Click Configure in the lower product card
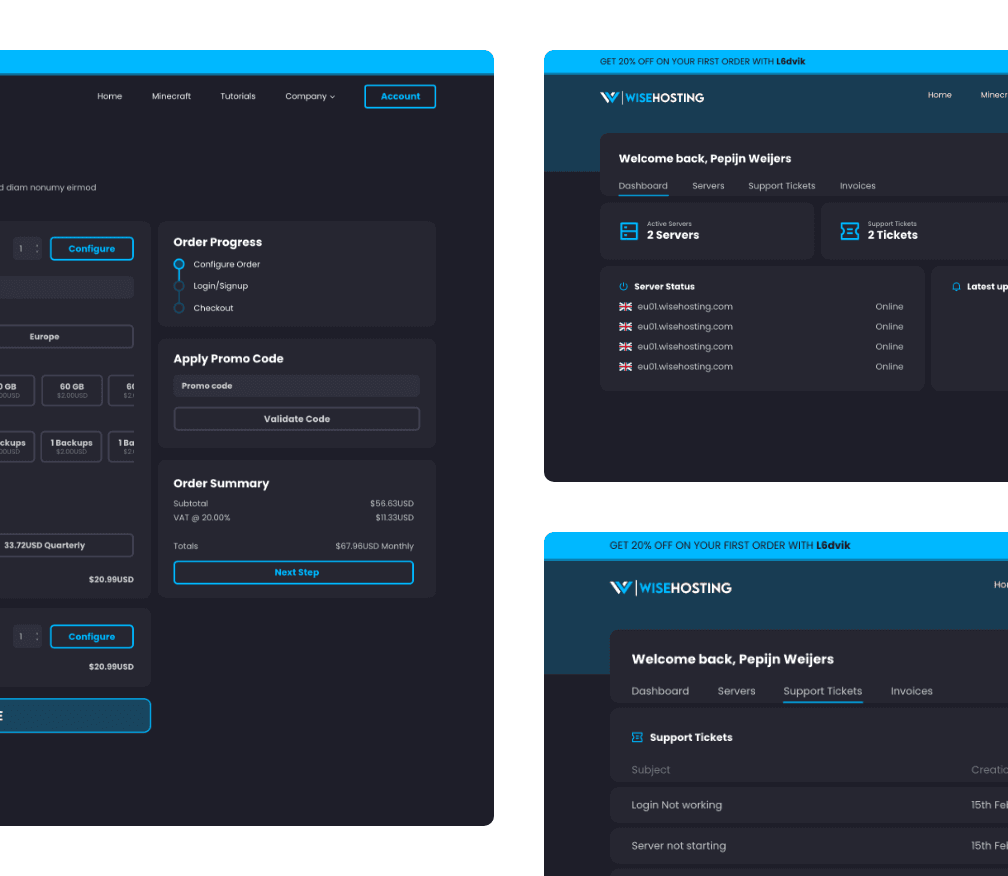 click(92, 636)
